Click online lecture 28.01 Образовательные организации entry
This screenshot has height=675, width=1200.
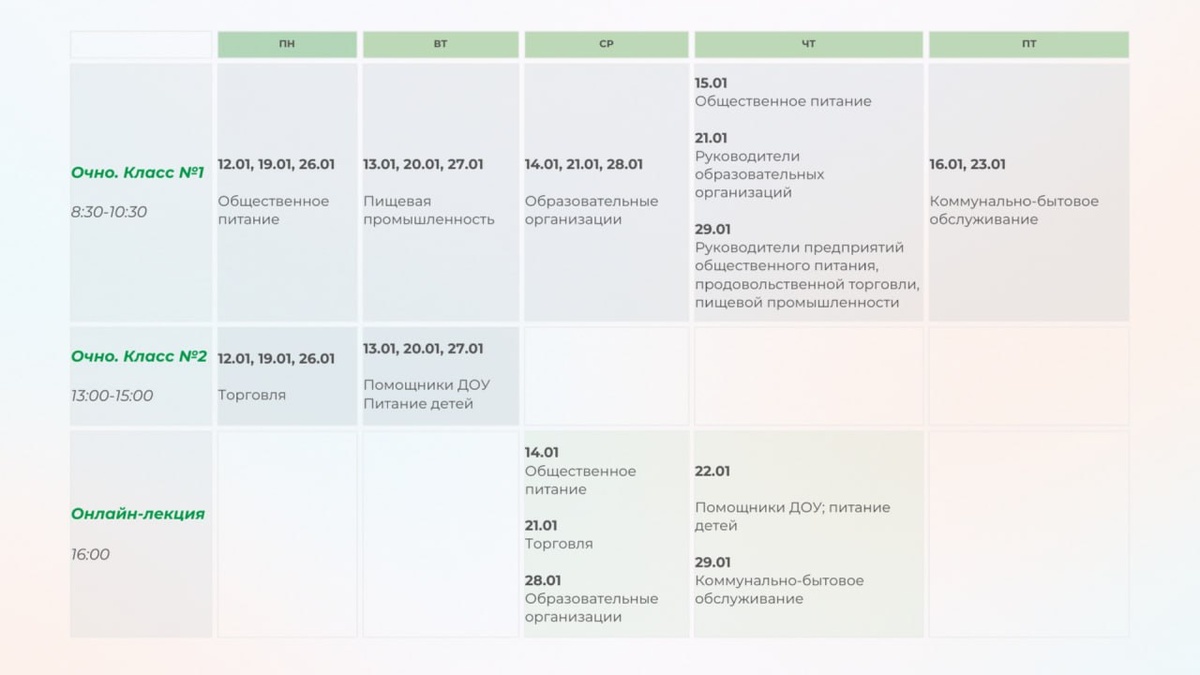(591, 599)
